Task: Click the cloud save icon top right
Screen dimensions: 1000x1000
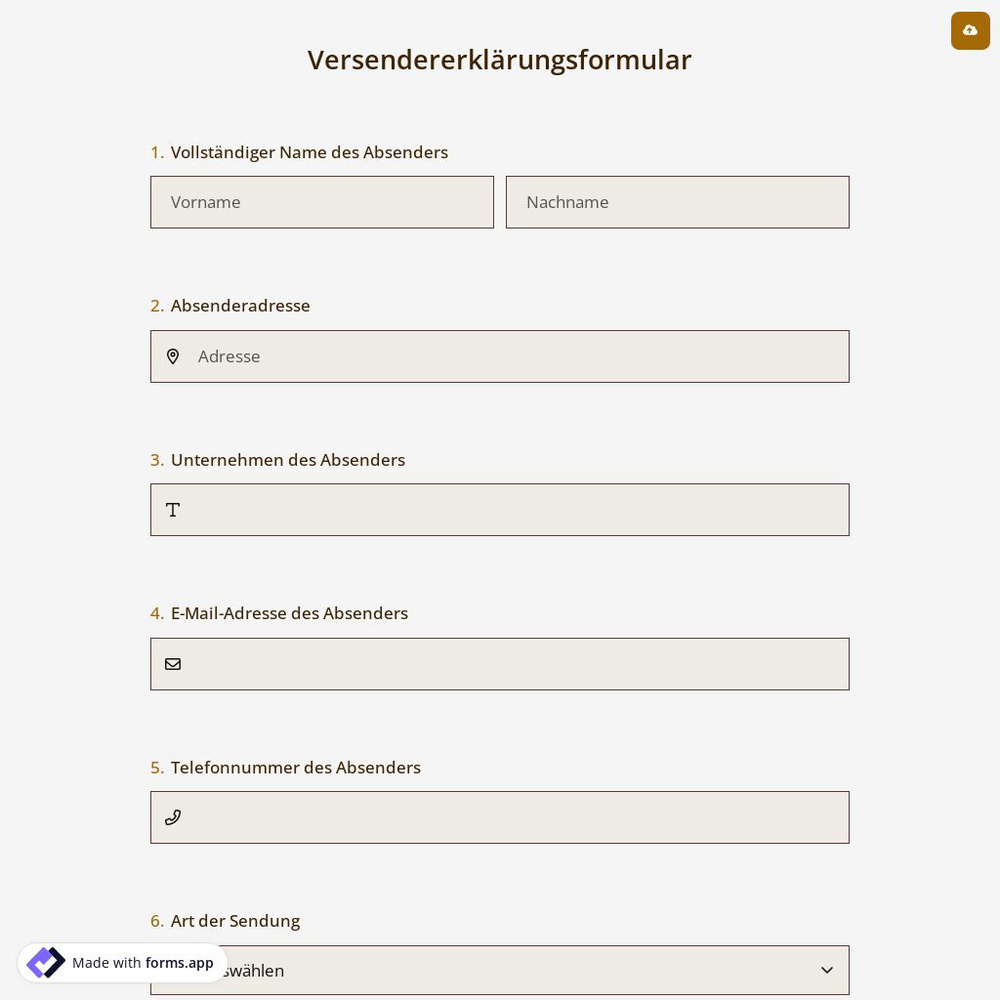Action: [970, 31]
